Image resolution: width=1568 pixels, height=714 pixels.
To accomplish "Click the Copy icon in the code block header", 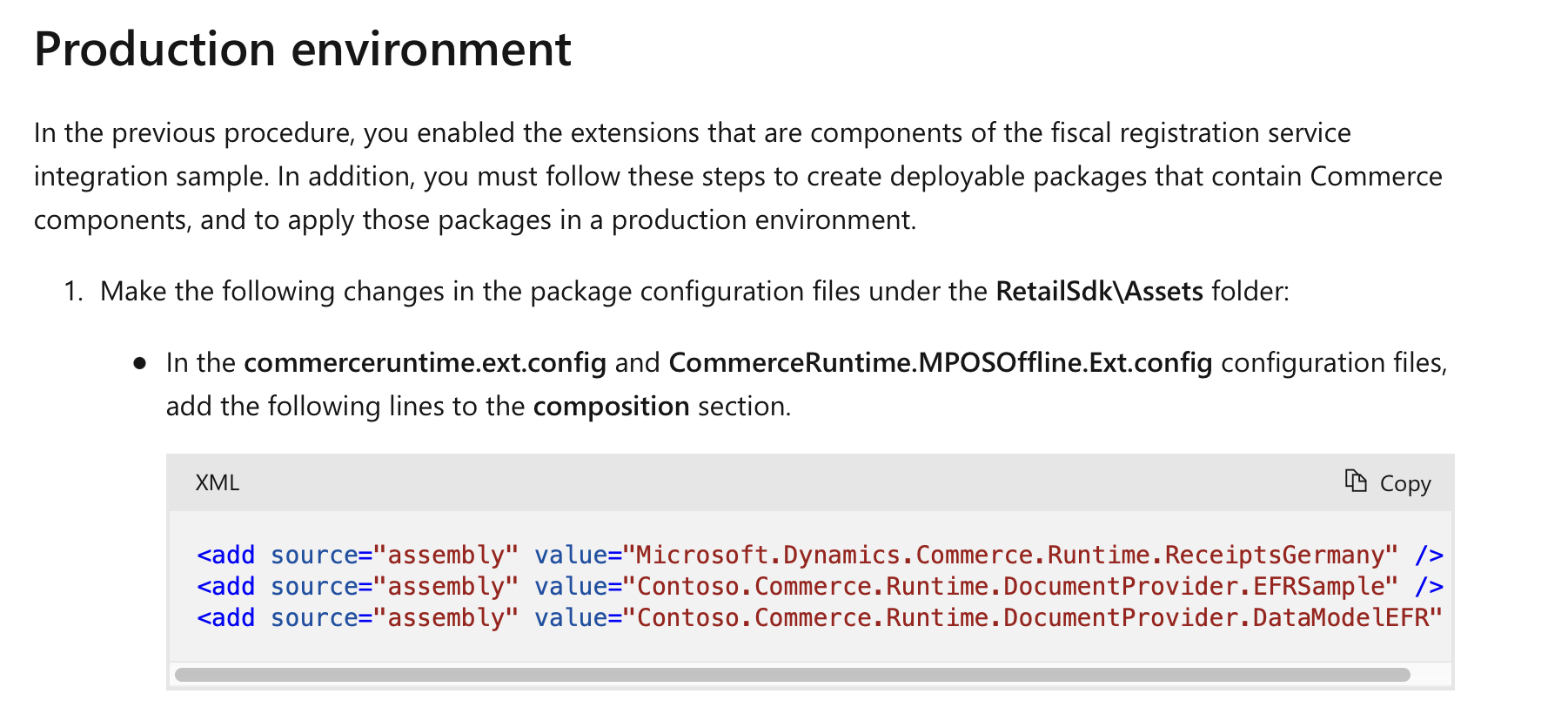I will [1356, 482].
